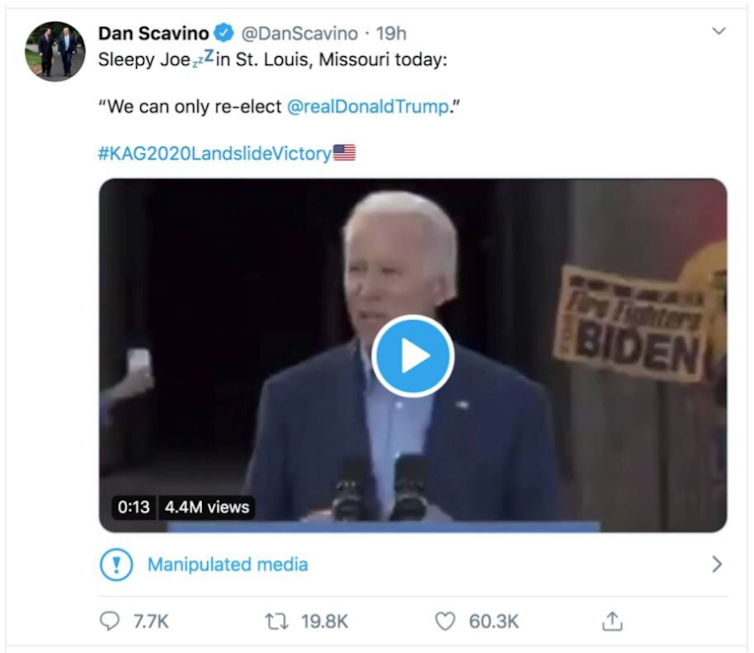Click the retweet icon
The image size is (754, 653).
pos(277,621)
